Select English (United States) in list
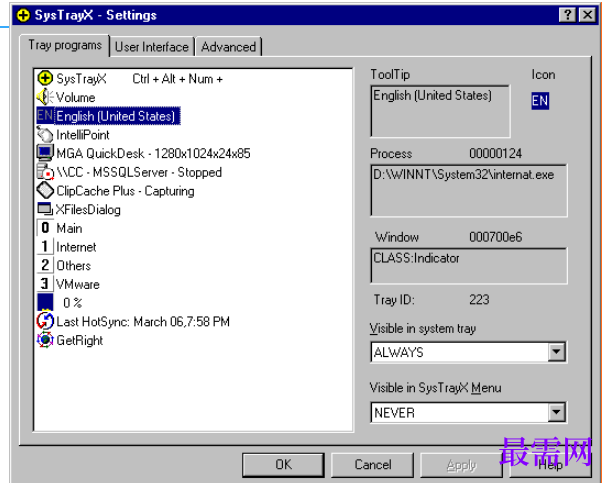The width and height of the screenshot is (611, 483). 115,116
